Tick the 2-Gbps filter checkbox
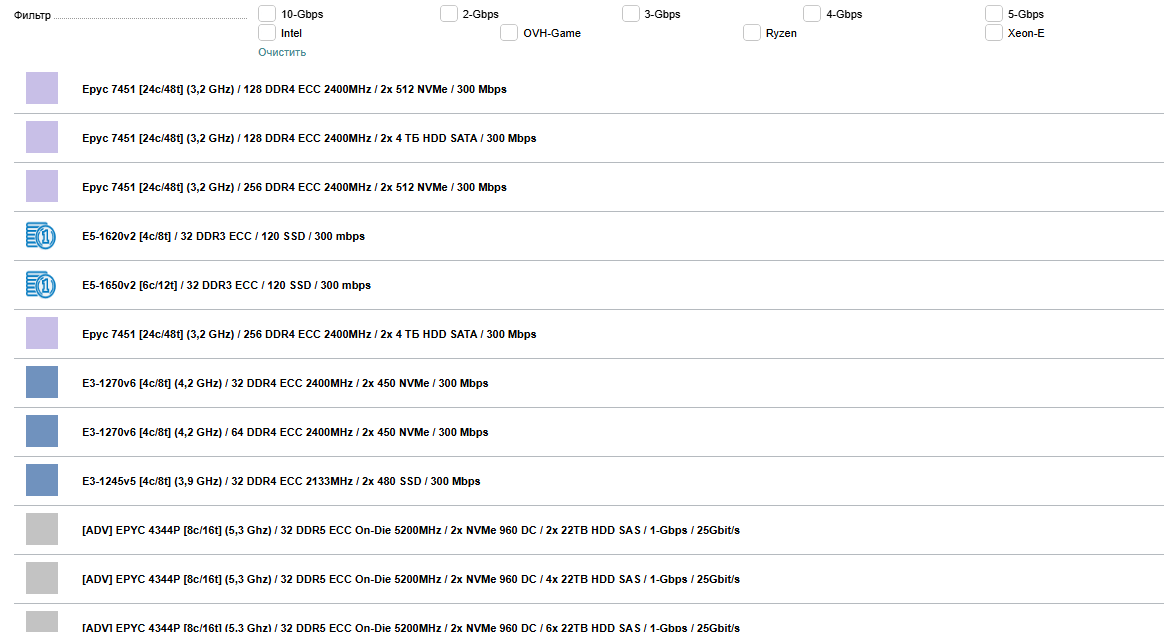 [448, 13]
